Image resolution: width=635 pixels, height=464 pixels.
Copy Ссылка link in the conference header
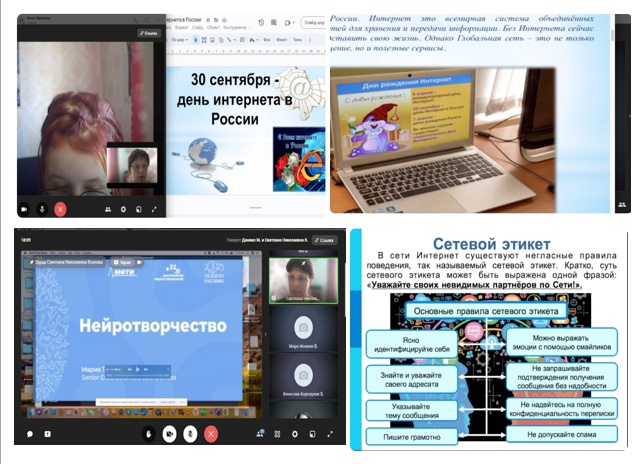(x=325, y=240)
